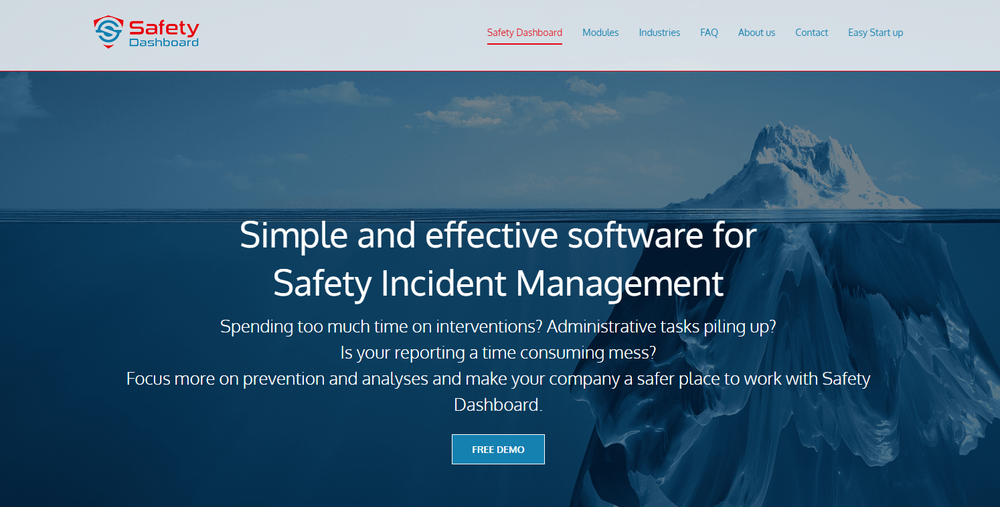Open the Modules menu item
Viewport: 1000px width, 507px height.
[x=600, y=33]
